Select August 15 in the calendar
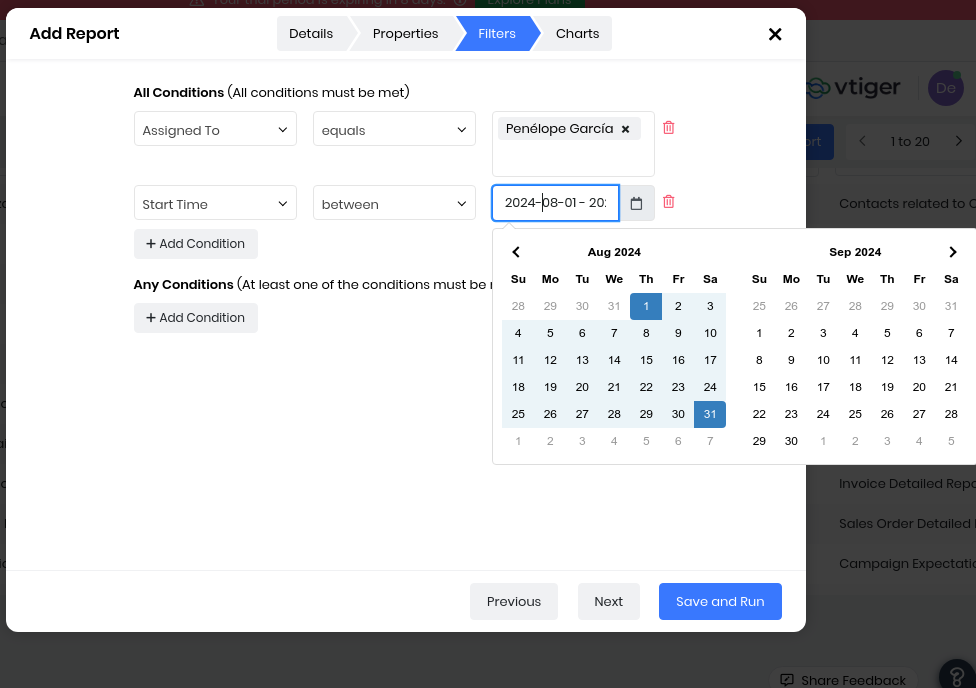The height and width of the screenshot is (688, 976). click(646, 360)
